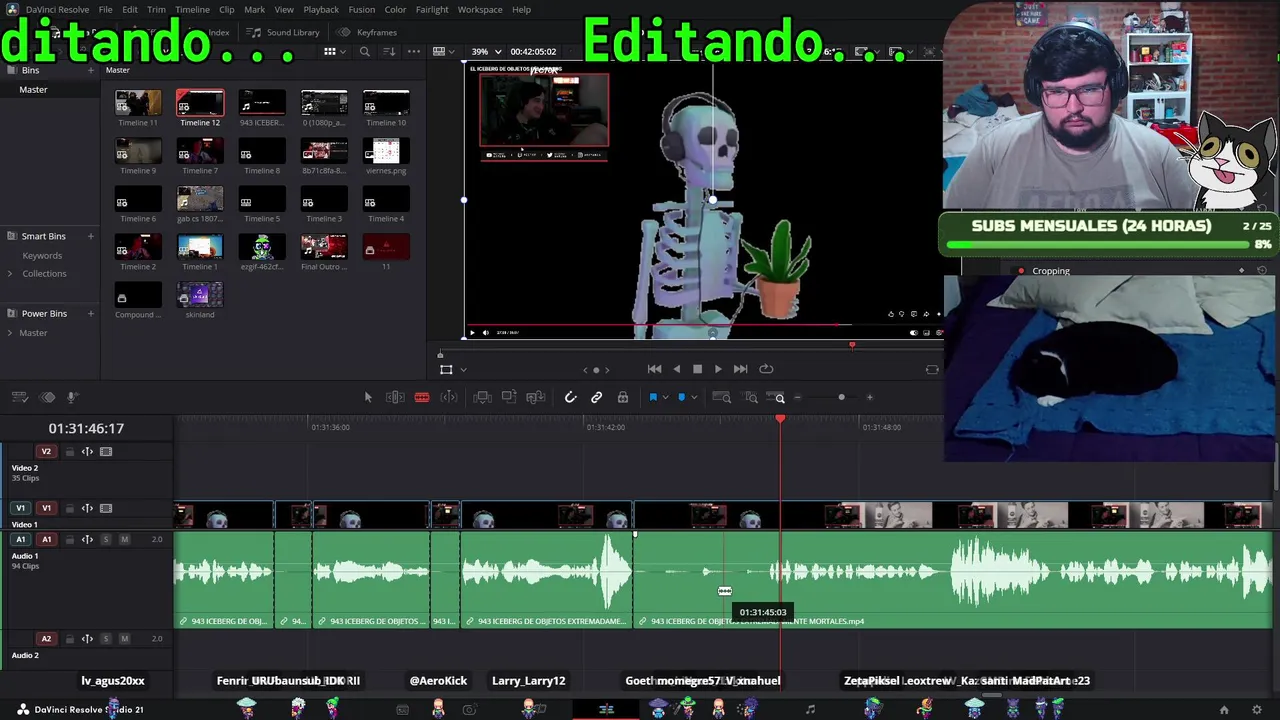Open the Timeline menu
This screenshot has width=1280, height=720.
(x=192, y=10)
